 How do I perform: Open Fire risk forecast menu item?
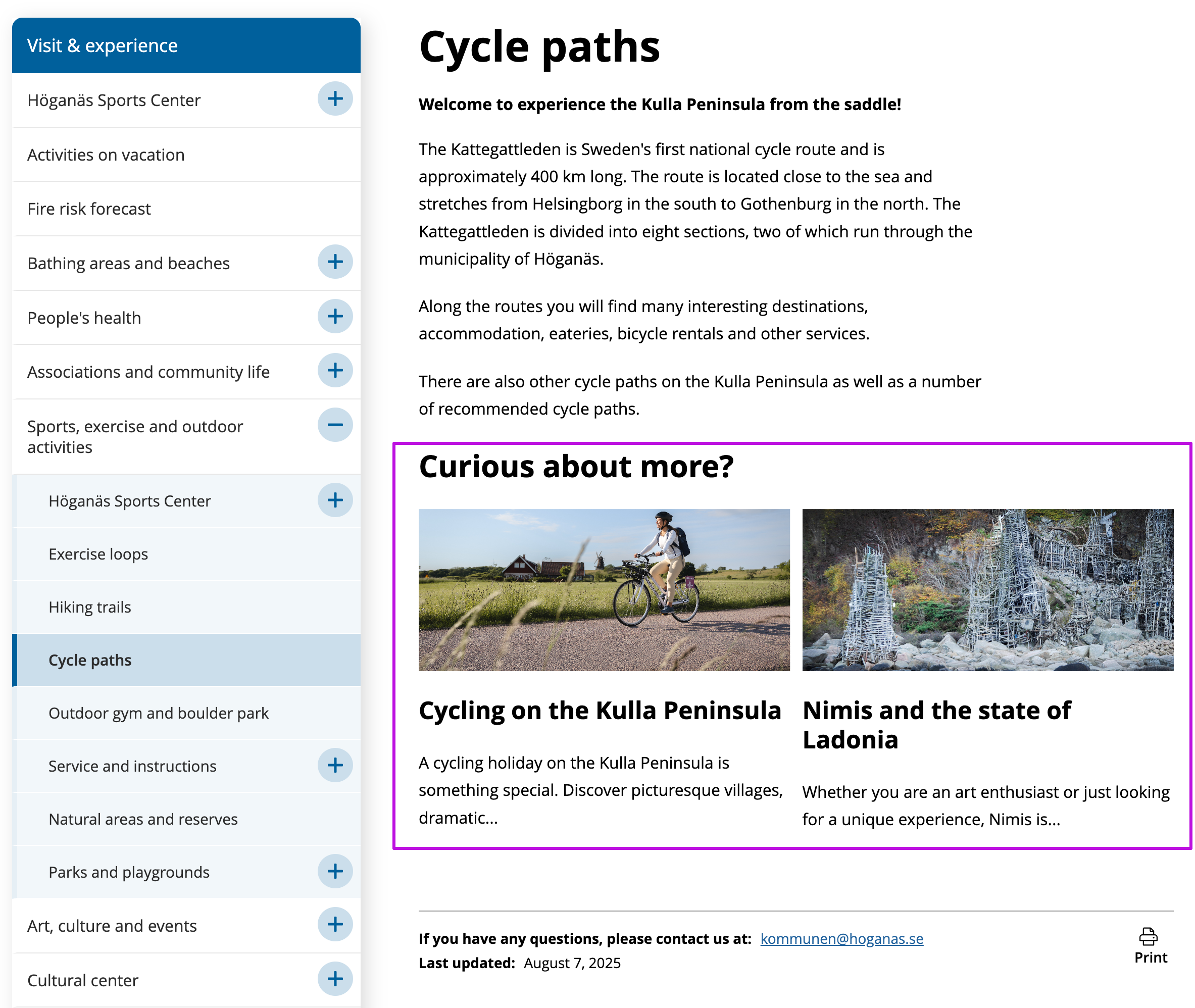click(x=88, y=209)
